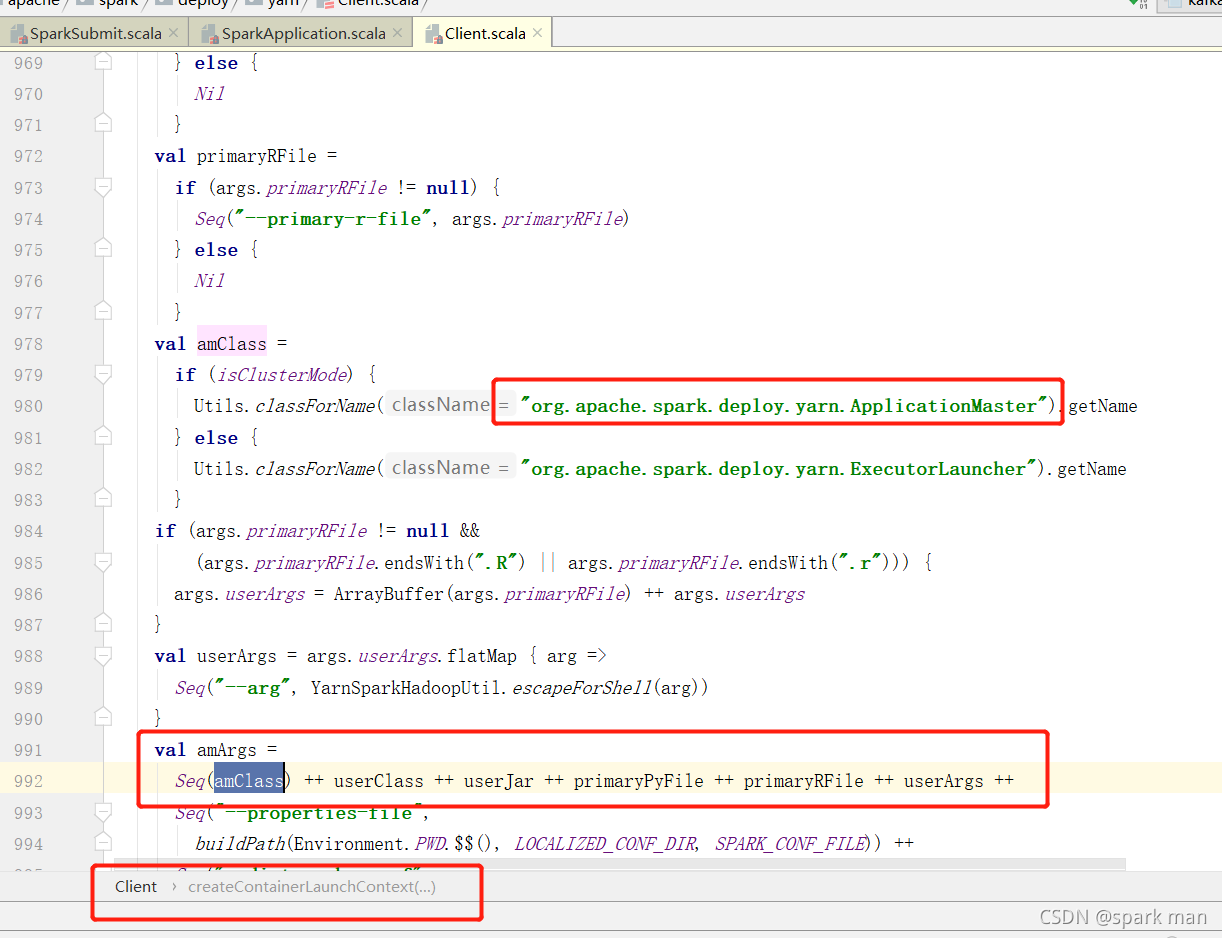Toggle the fold marker on line 987

103,624
